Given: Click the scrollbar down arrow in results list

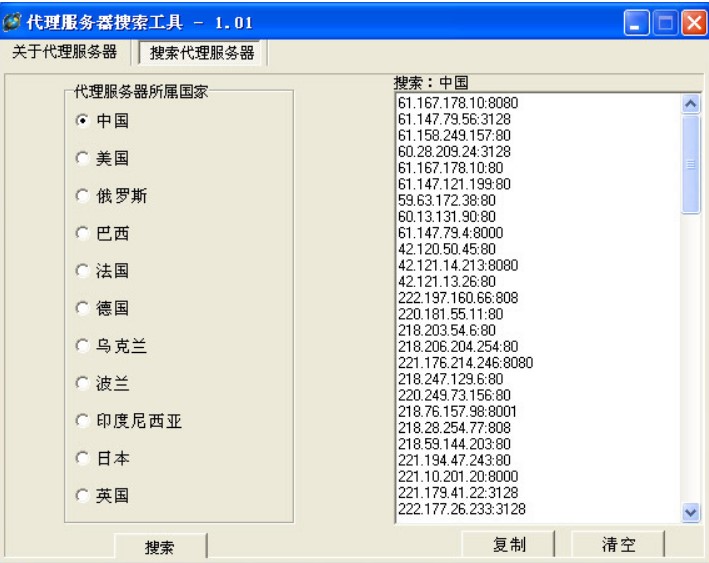Looking at the screenshot, I should tap(690, 512).
